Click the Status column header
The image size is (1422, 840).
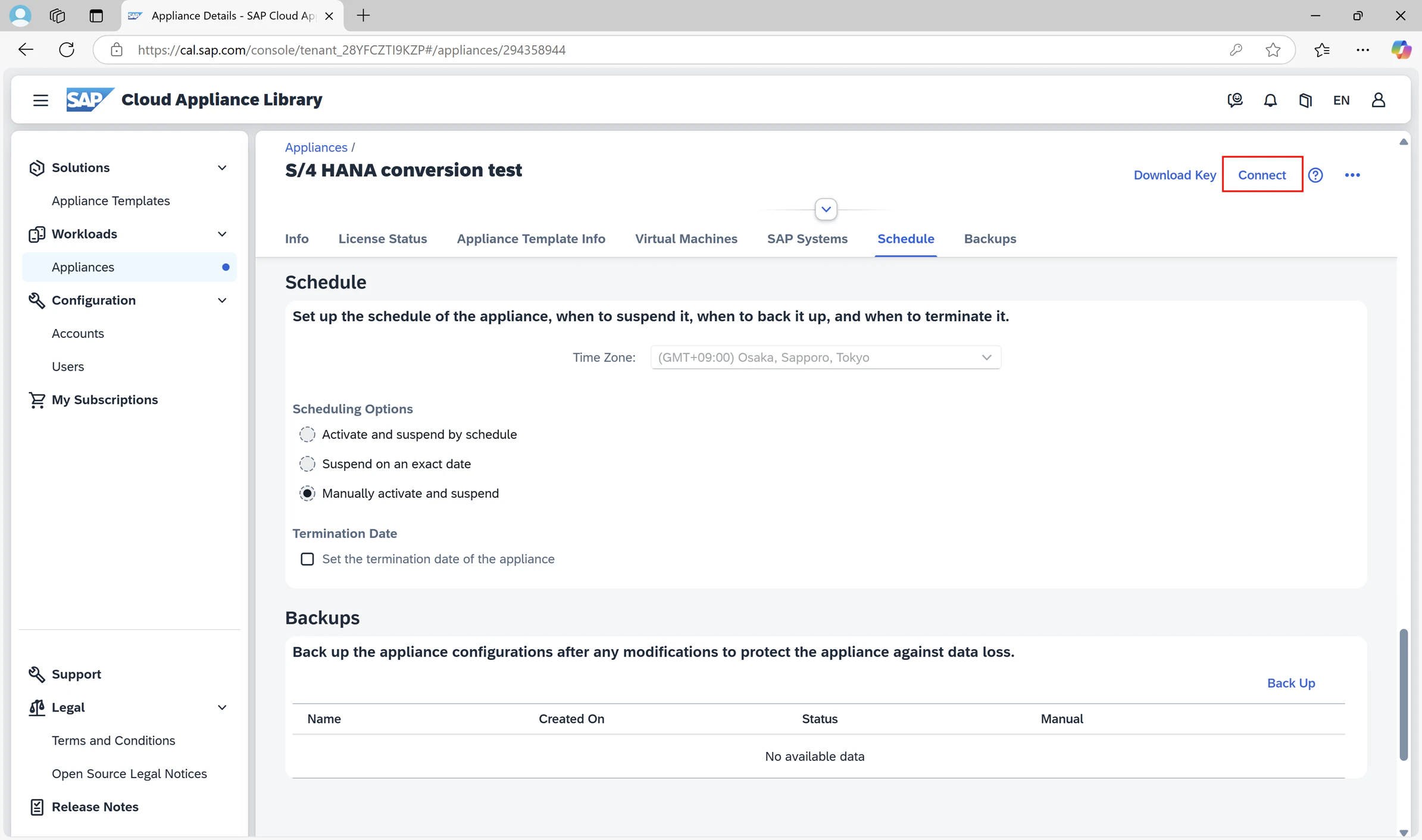820,719
